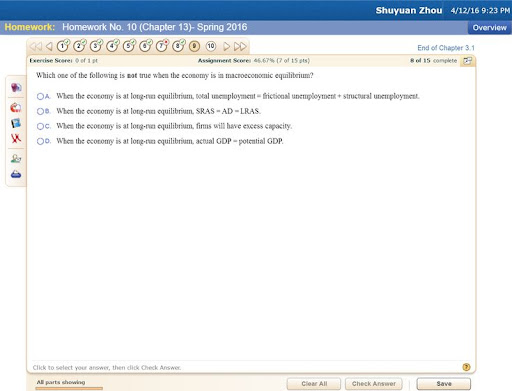Go to next question arrow
This screenshot has width=512, height=391.
226,46
